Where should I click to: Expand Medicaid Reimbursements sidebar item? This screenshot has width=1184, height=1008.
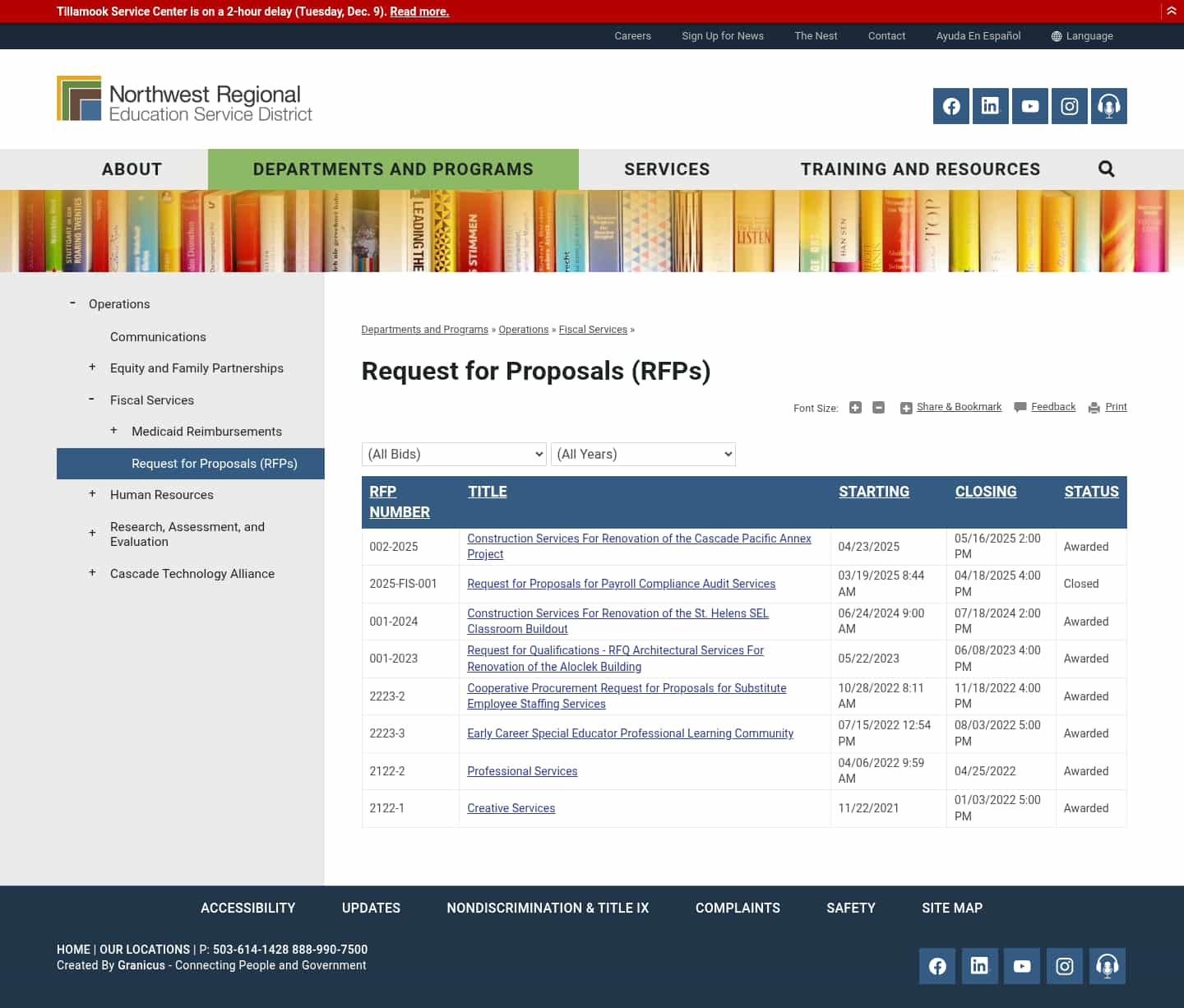click(113, 431)
